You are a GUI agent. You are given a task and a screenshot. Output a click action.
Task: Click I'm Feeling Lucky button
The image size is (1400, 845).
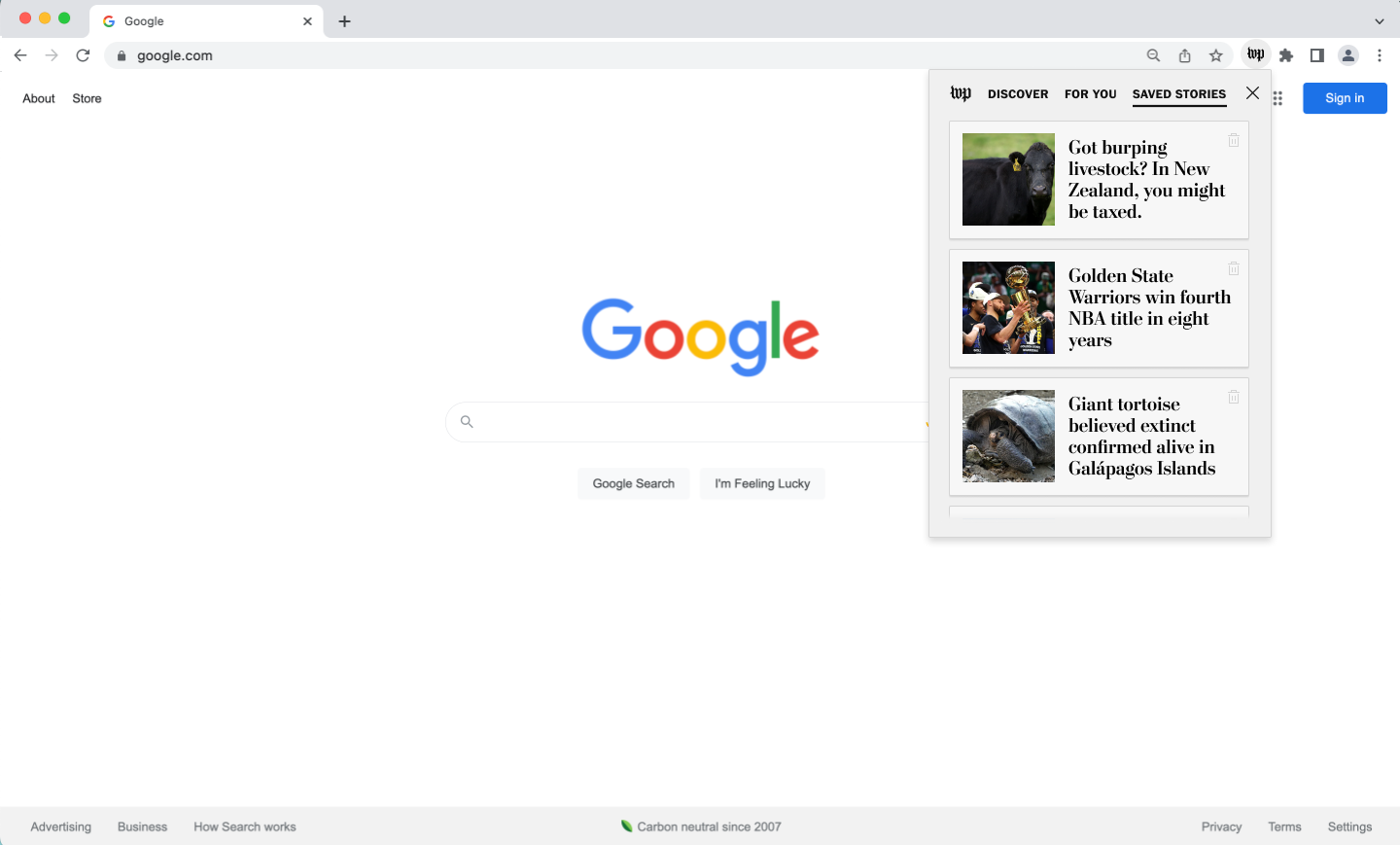coord(762,483)
